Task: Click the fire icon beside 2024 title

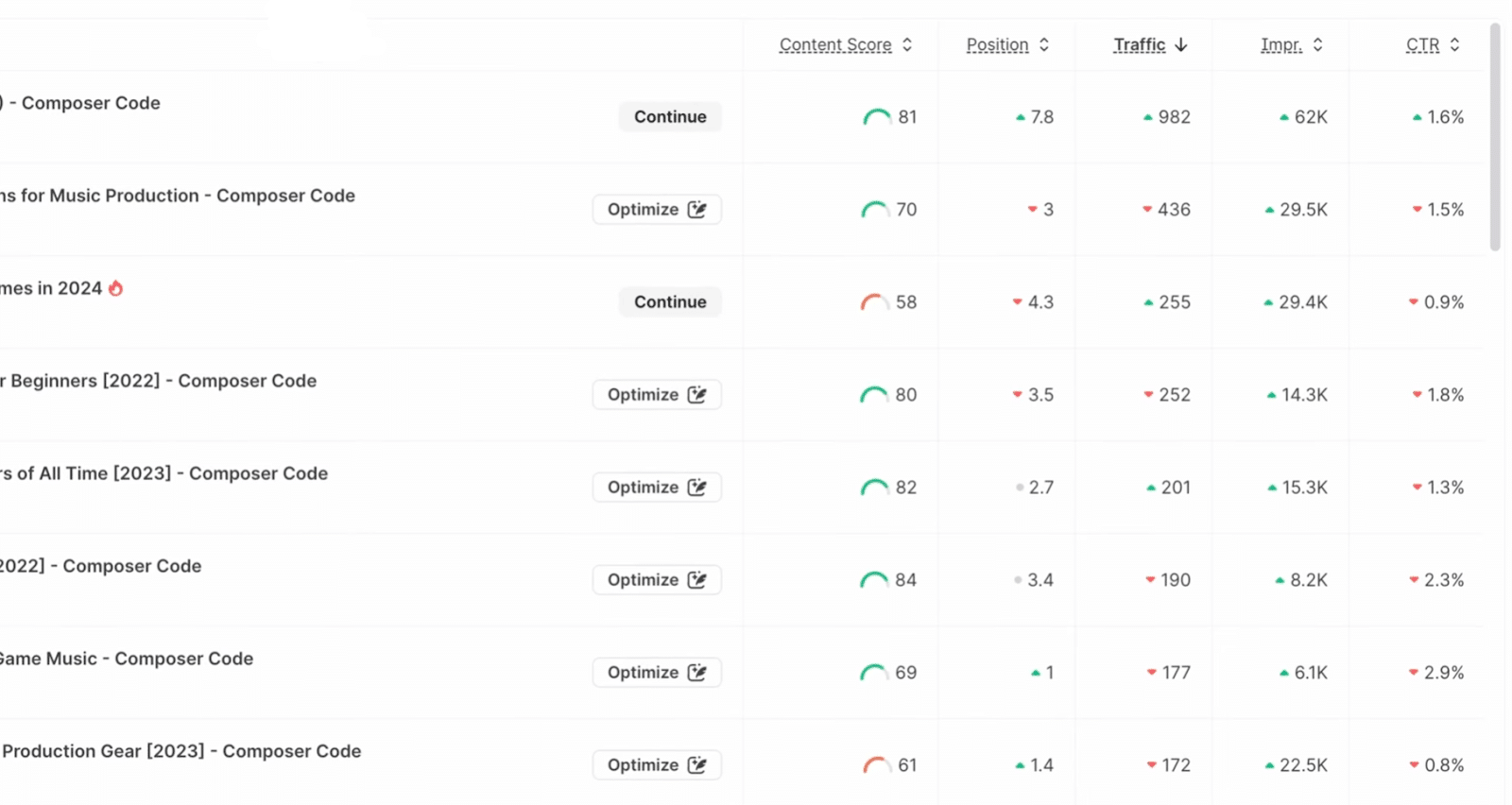Action: 115,288
